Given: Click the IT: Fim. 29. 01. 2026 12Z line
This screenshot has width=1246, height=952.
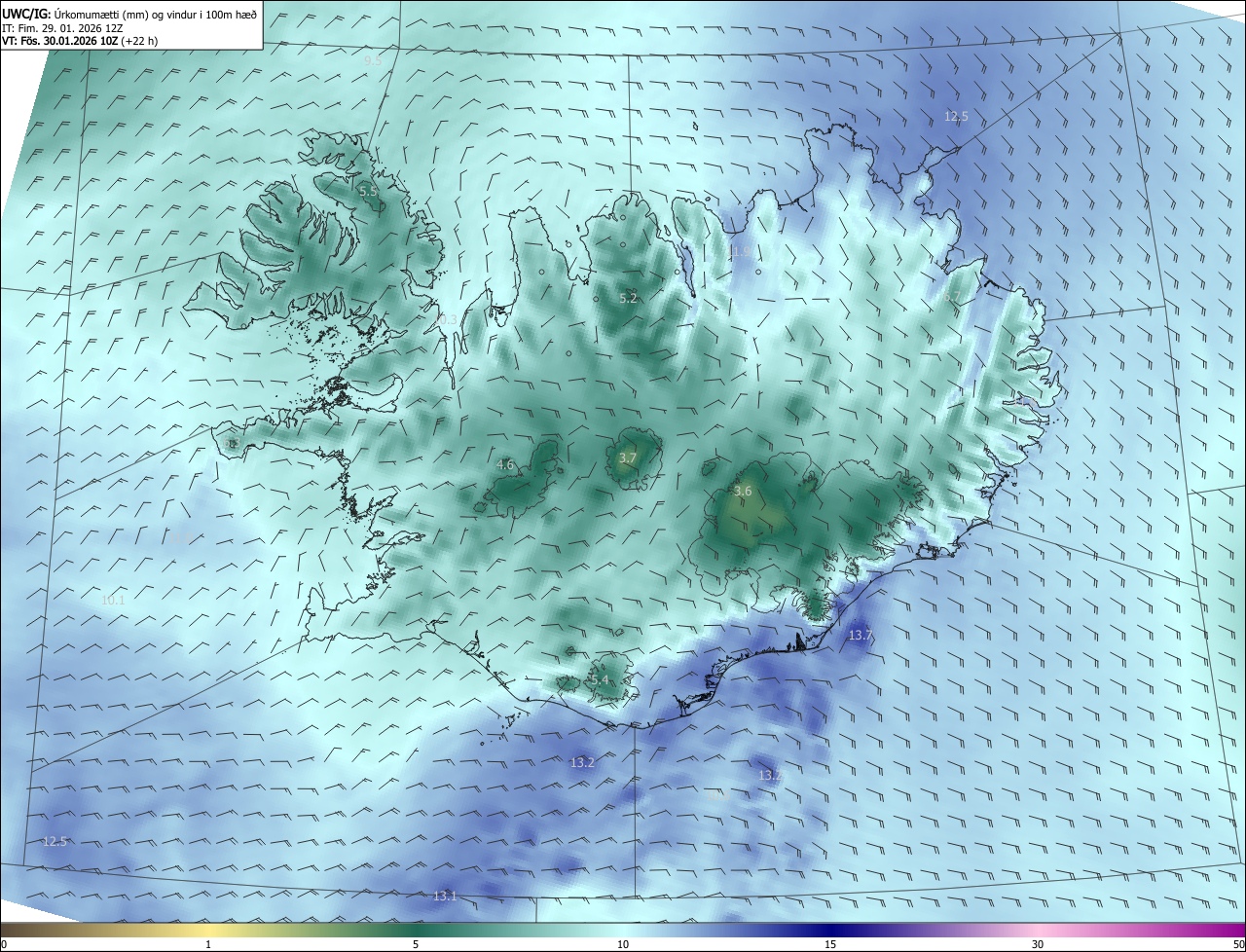Looking at the screenshot, I should [61, 28].
